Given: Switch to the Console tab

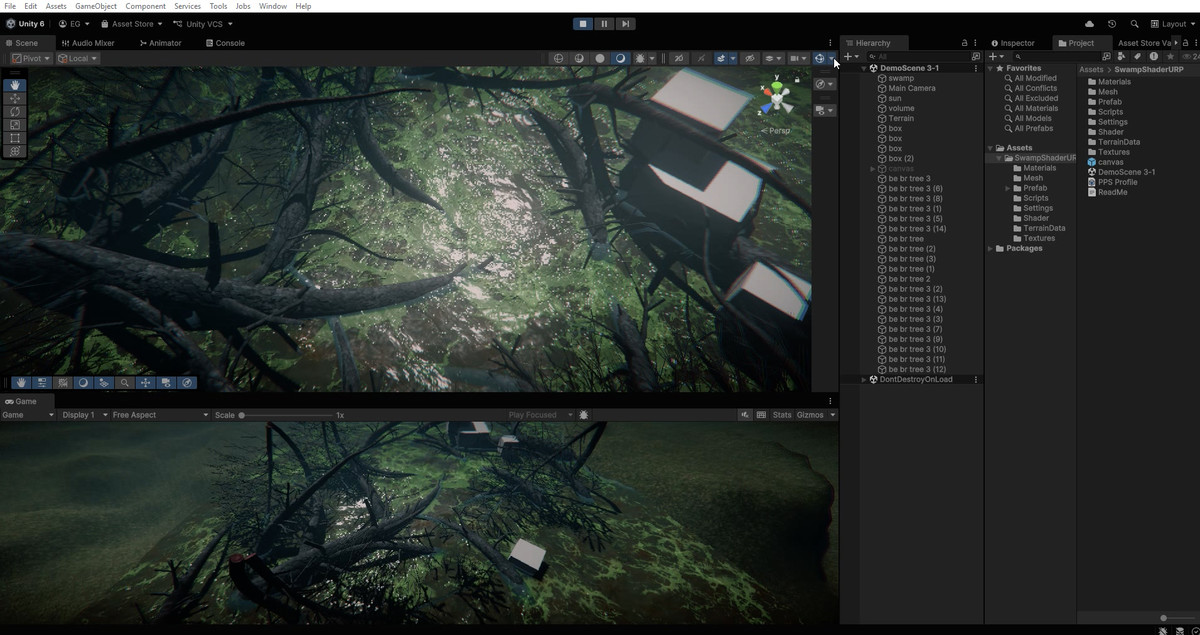Looking at the screenshot, I should (x=224, y=43).
